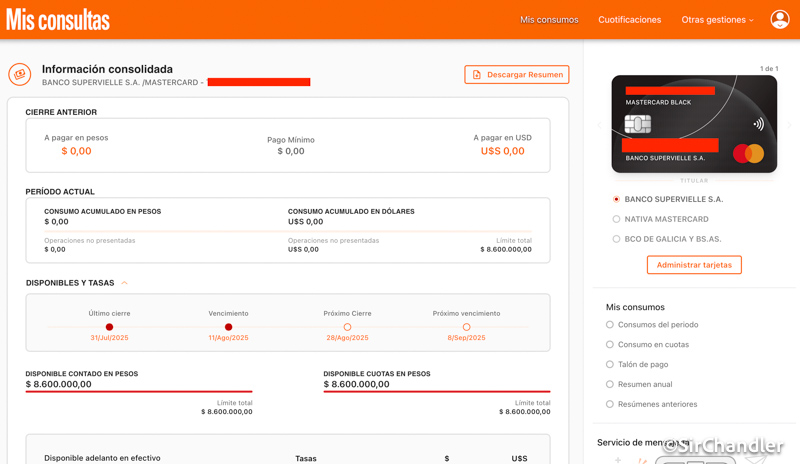Choose the BANCO SUPERVIELLE S.A. radio button

coord(616,199)
